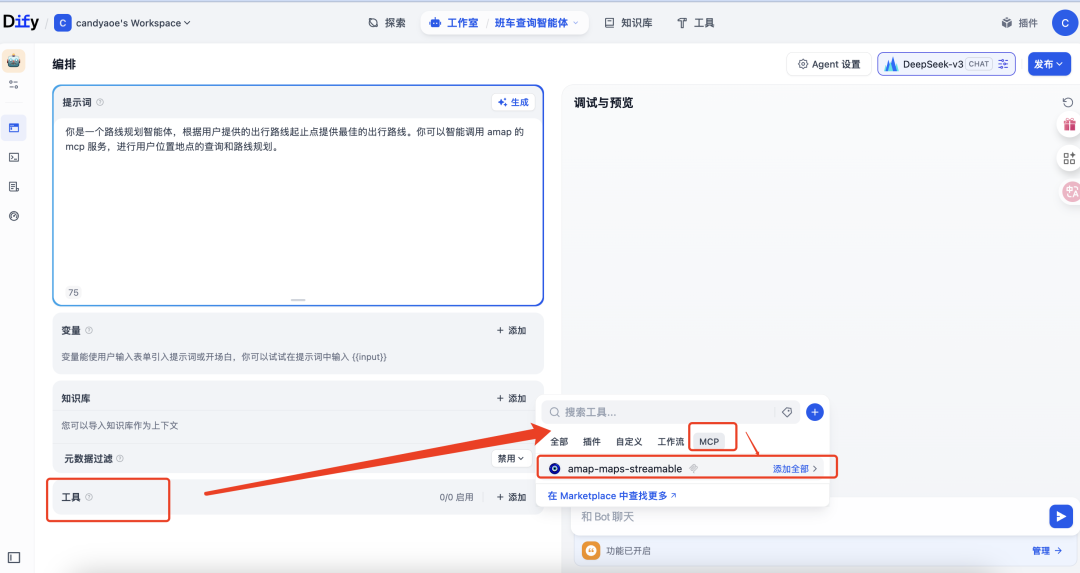1080x573 pixels.
Task: Click the help icon next to 提示词
Action: [x=100, y=102]
